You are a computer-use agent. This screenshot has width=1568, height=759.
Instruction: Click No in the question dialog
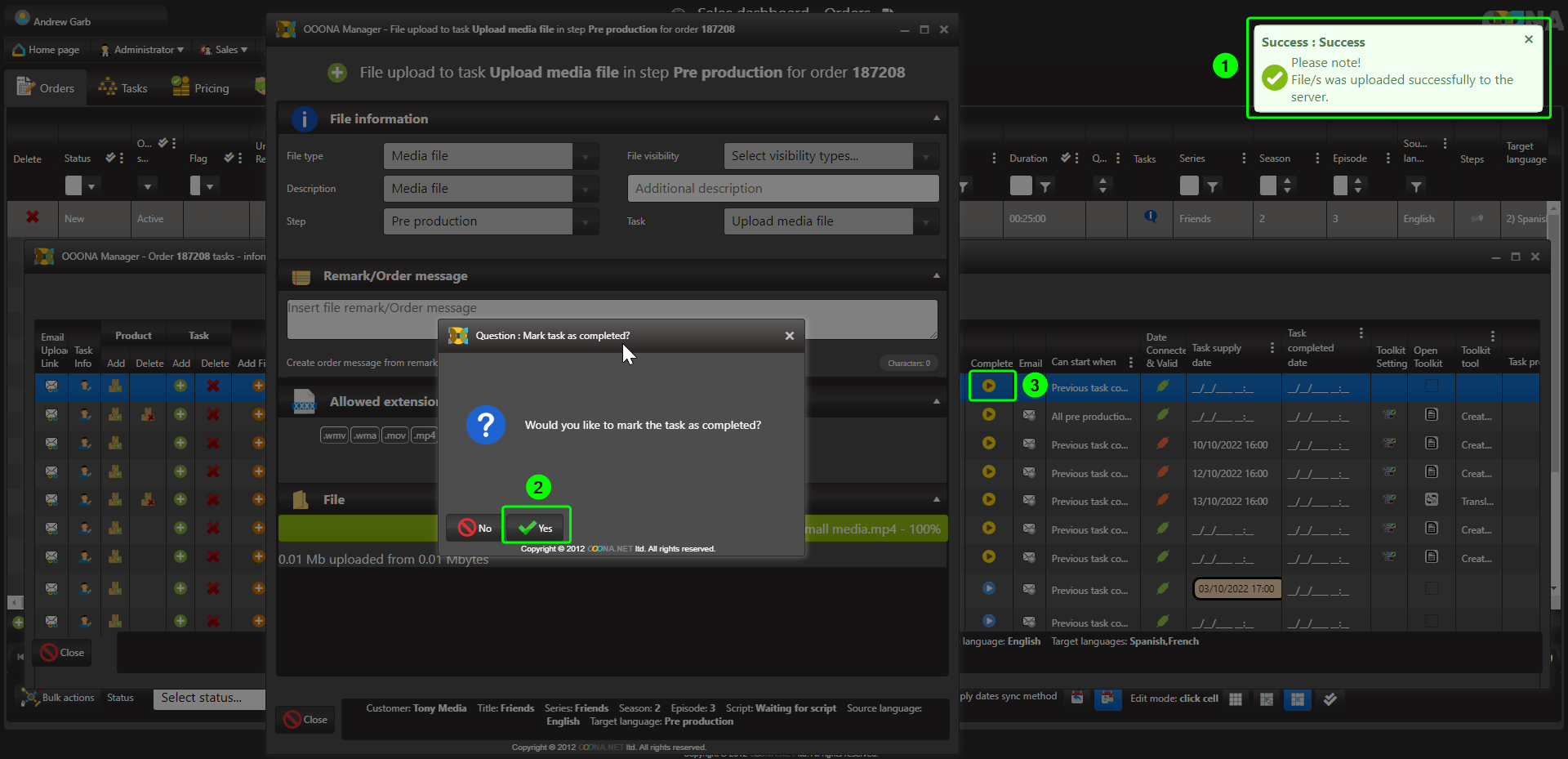[x=475, y=528]
